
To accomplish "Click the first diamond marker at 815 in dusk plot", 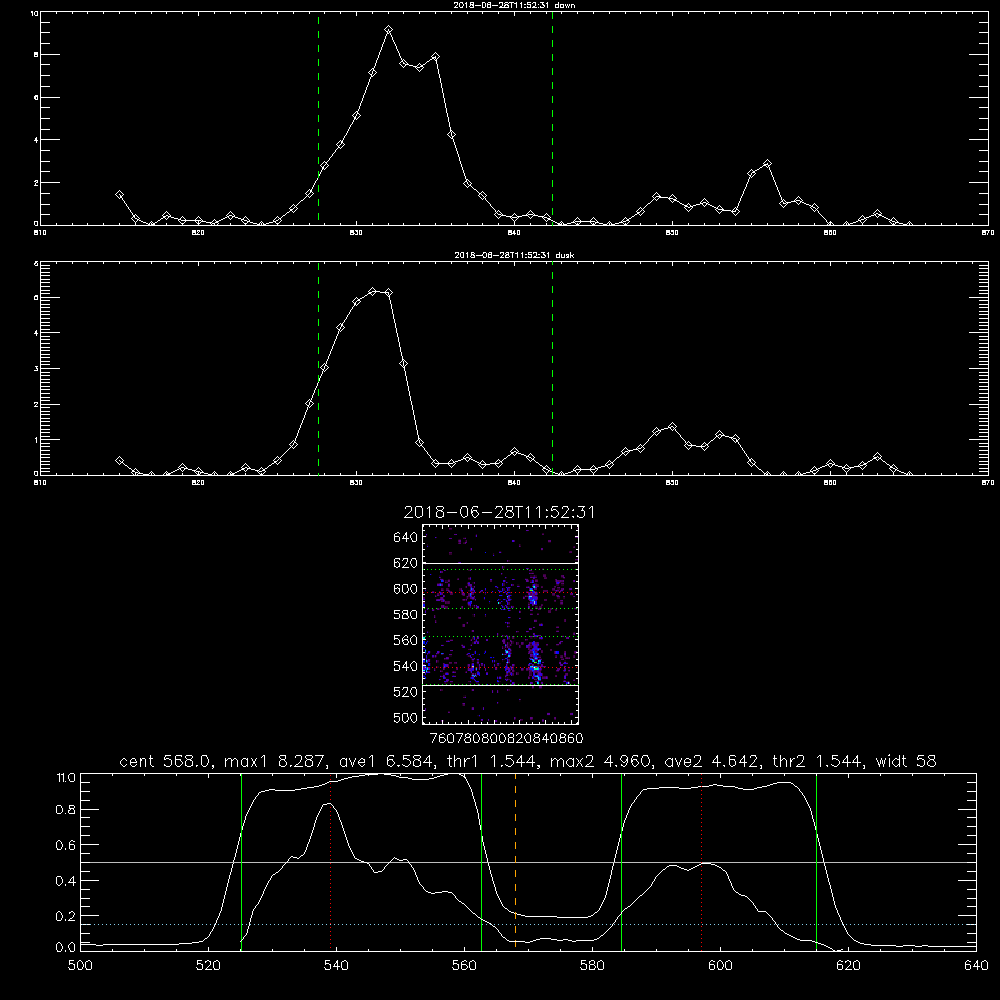I will [119, 460].
